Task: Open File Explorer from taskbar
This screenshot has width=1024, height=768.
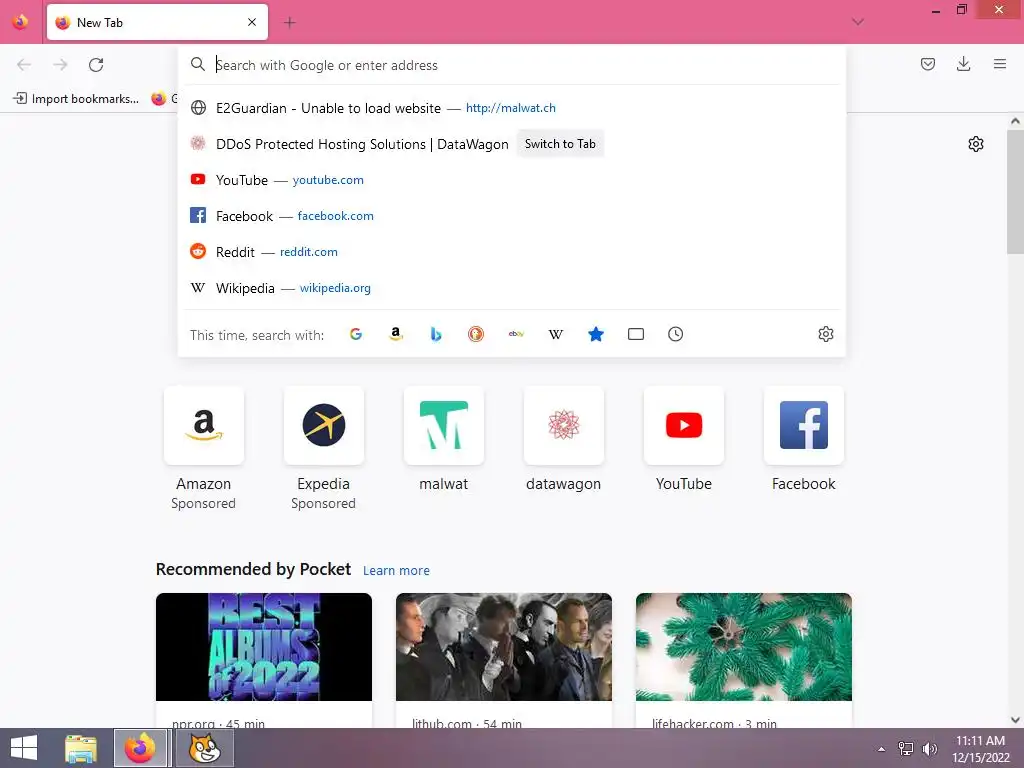Action: [81, 748]
